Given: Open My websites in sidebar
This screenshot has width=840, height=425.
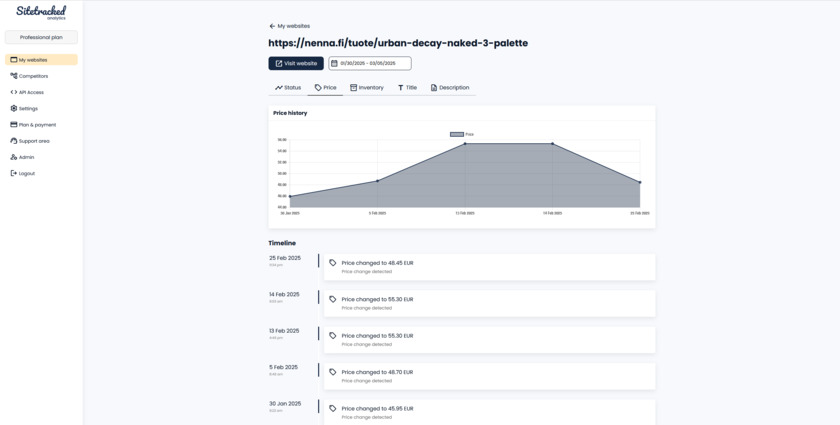Looking at the screenshot, I should 41,60.
